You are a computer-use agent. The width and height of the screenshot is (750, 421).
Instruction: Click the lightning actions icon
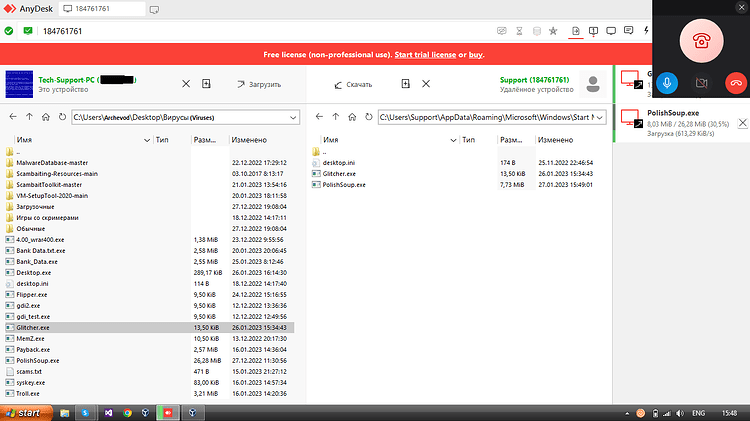(646, 31)
